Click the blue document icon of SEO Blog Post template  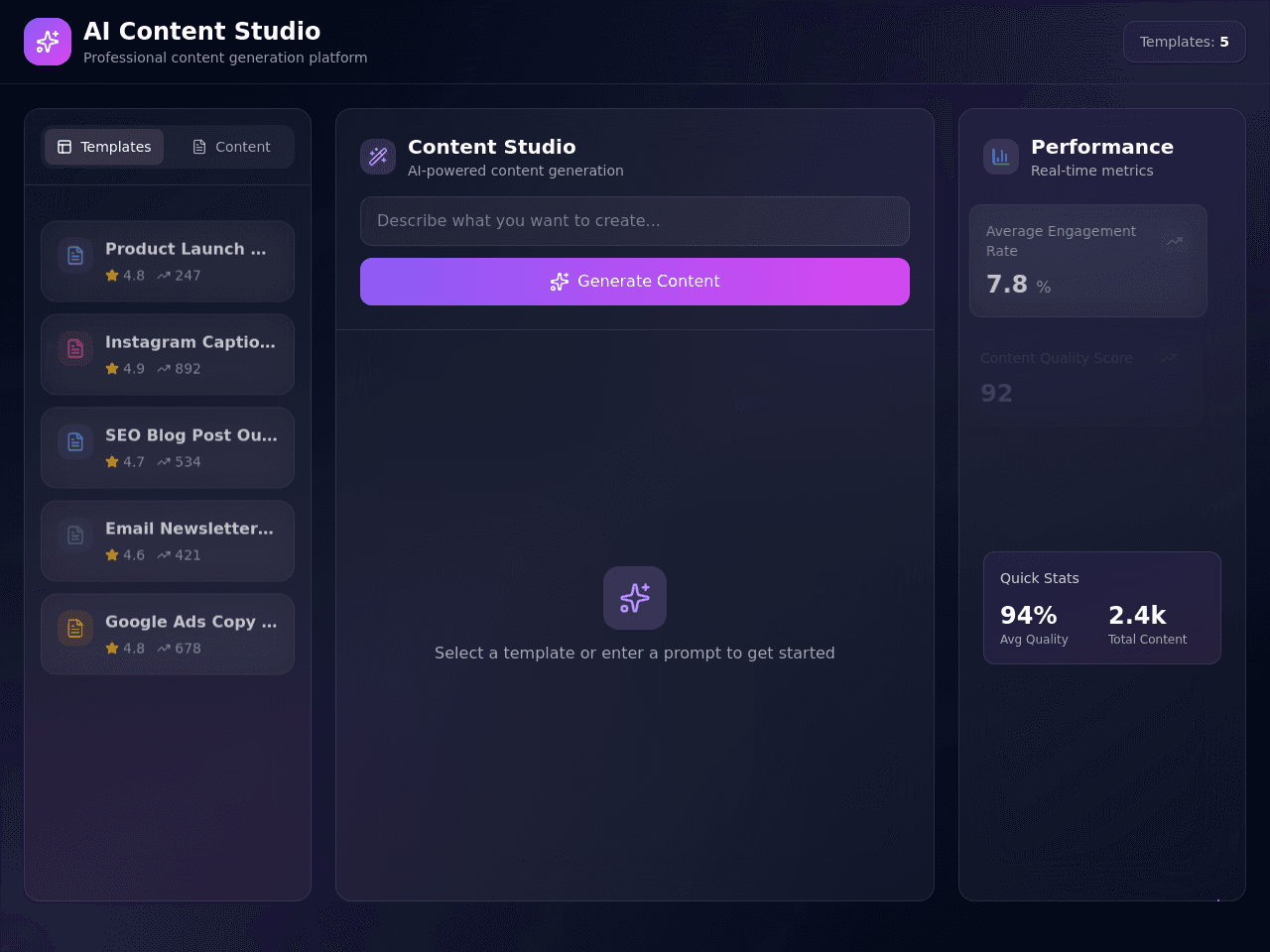point(75,442)
